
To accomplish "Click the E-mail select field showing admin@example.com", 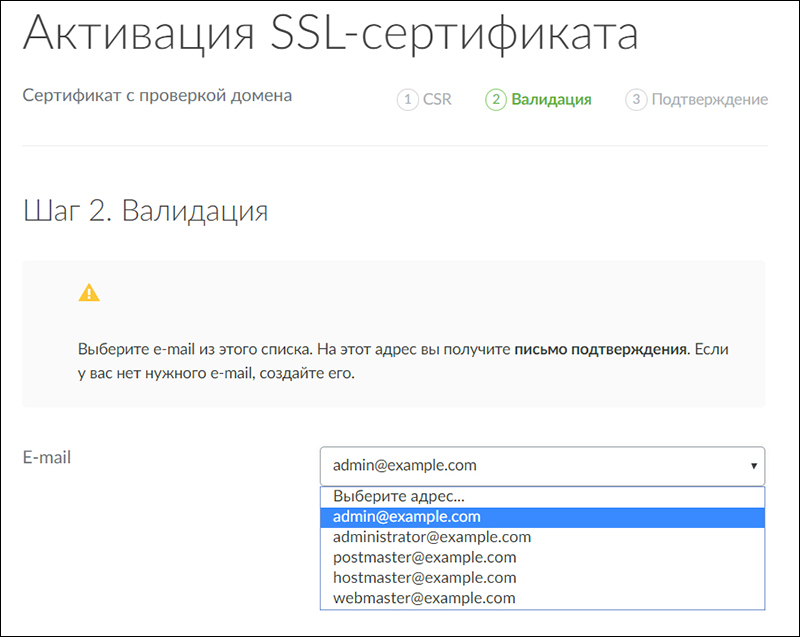I will point(530,466).
